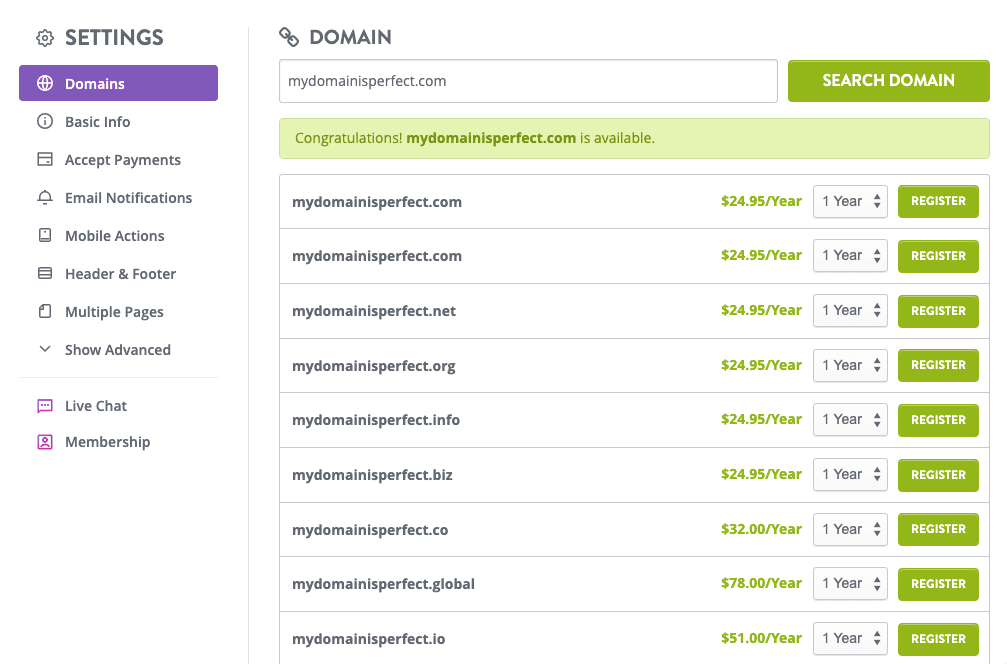1007x664 pixels.
Task: Go to Accept Payments settings
Action: [x=123, y=160]
